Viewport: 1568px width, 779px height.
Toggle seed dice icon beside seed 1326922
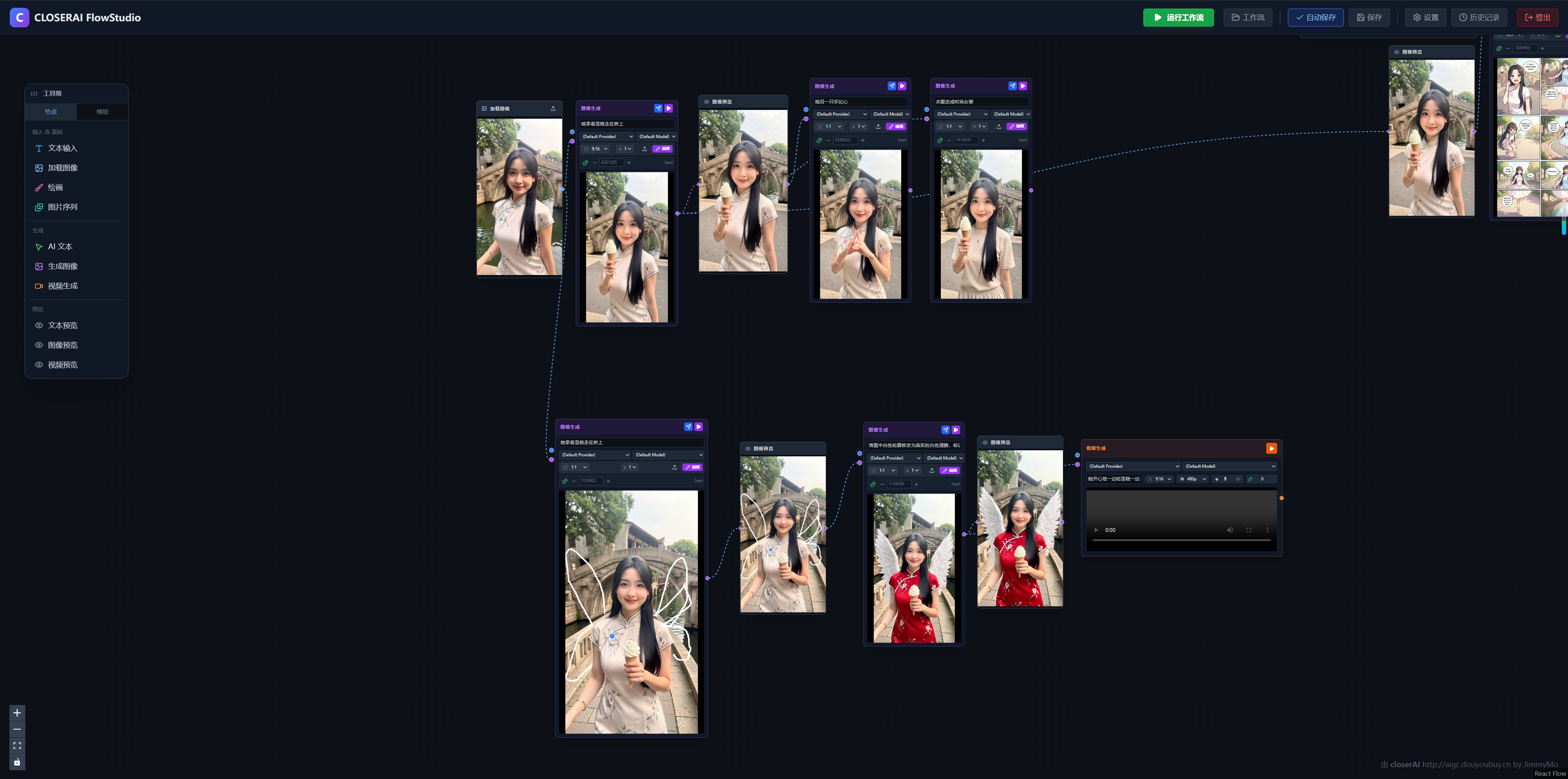point(565,481)
